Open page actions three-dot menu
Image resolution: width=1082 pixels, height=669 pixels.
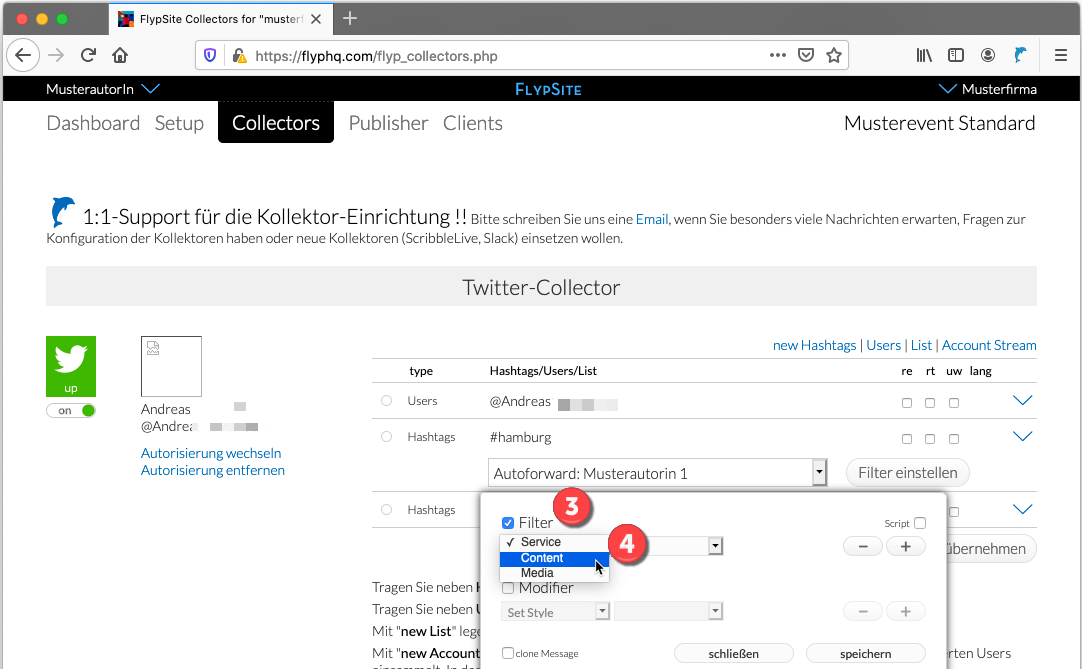coord(778,55)
